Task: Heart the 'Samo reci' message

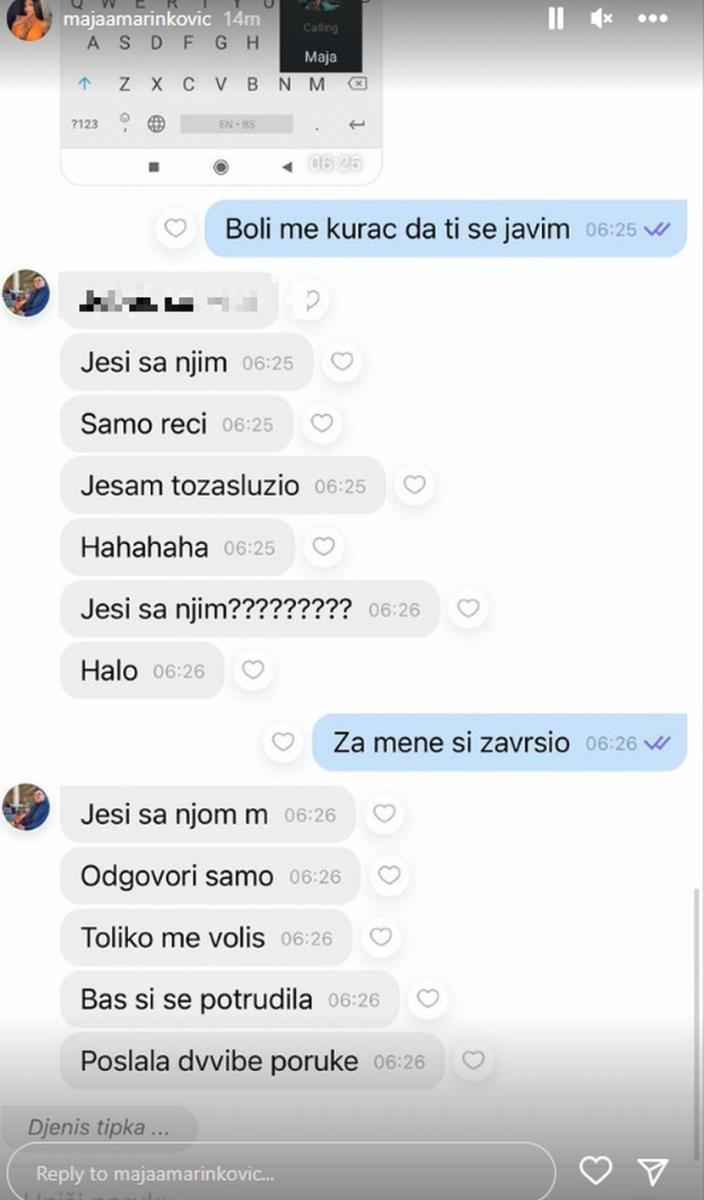Action: [x=321, y=424]
